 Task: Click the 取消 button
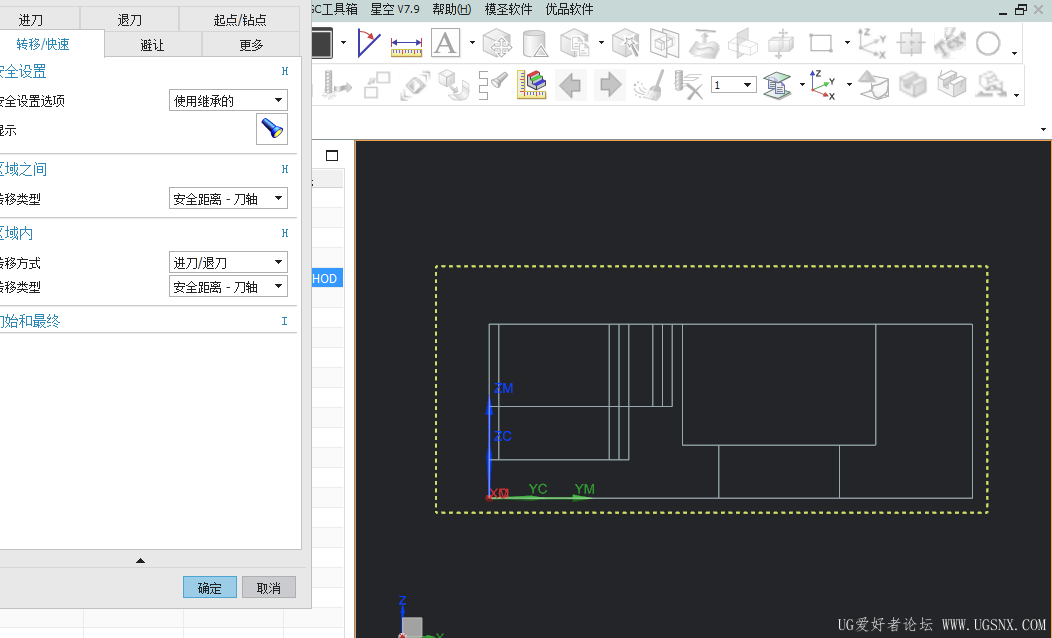[x=269, y=588]
